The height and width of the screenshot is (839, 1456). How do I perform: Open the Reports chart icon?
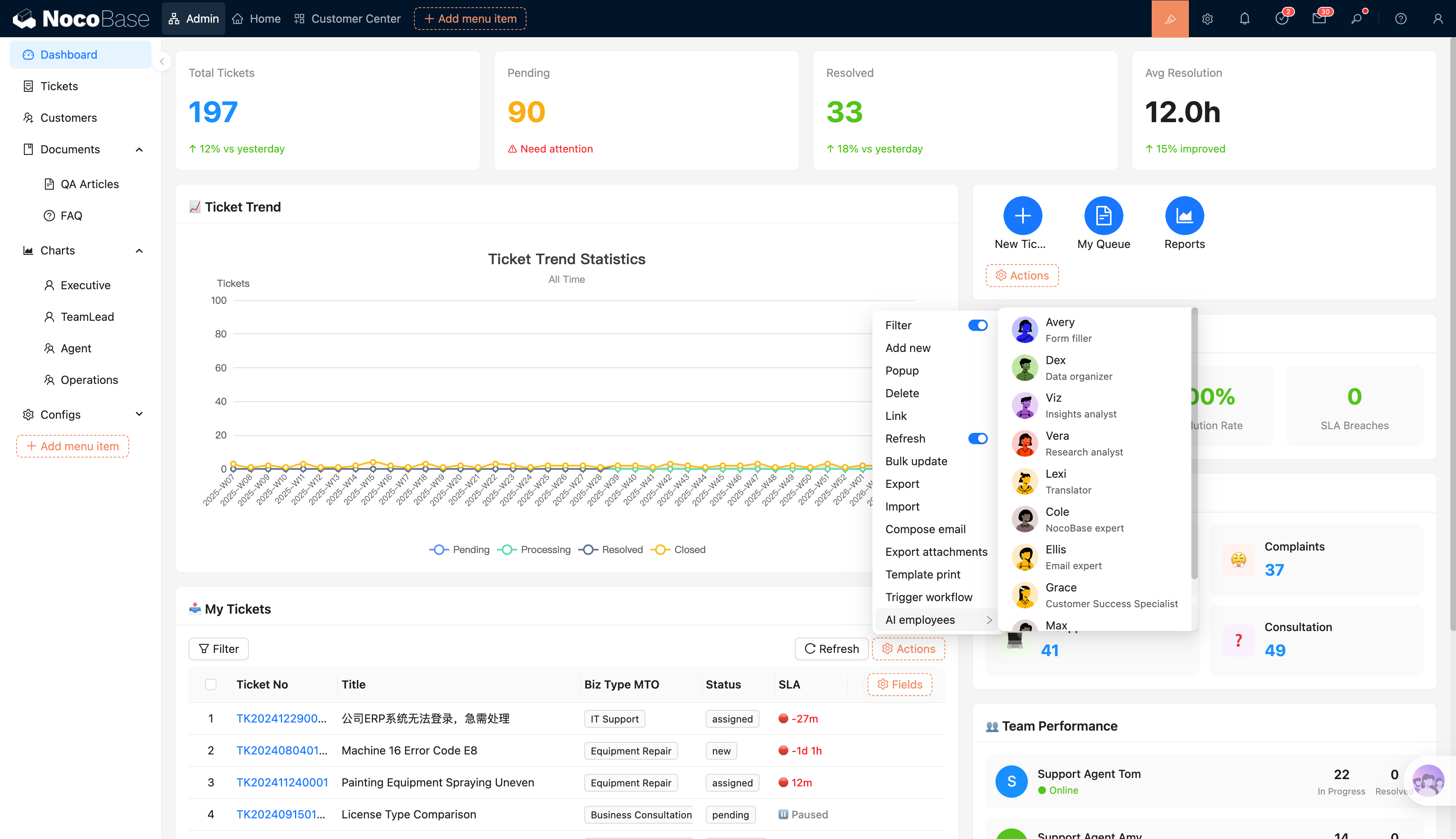coord(1184,216)
